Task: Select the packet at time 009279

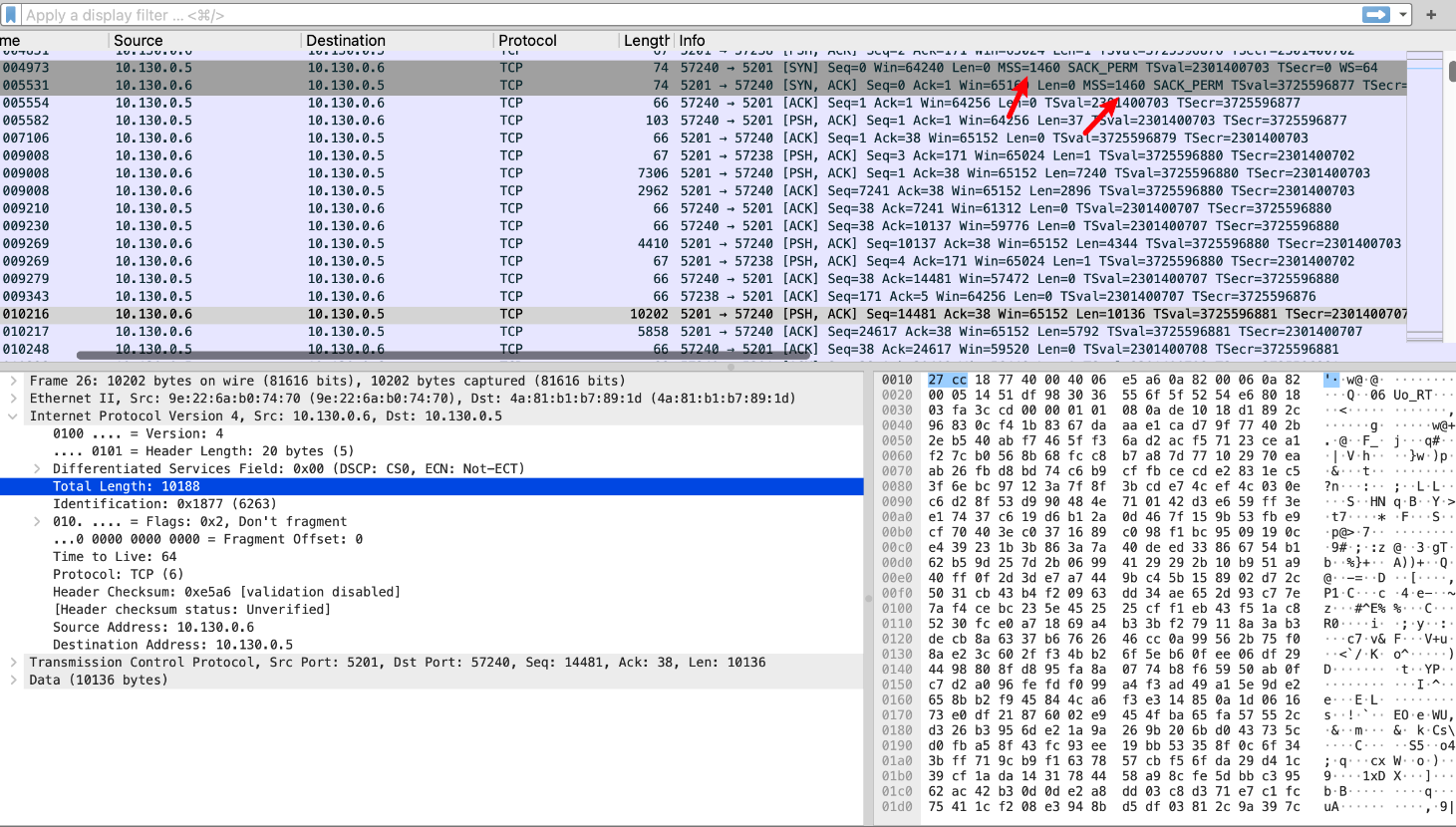Action: pos(704,279)
